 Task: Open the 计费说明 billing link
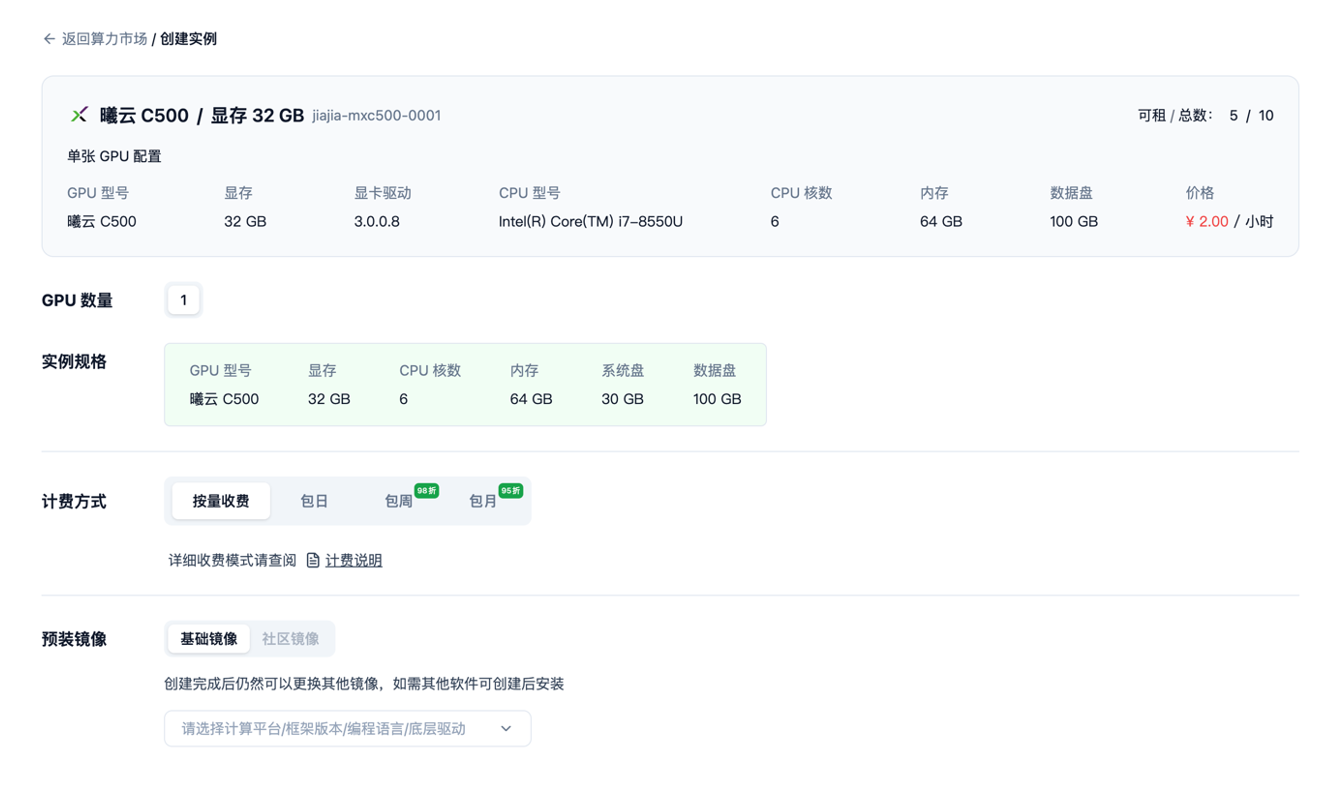[354, 560]
